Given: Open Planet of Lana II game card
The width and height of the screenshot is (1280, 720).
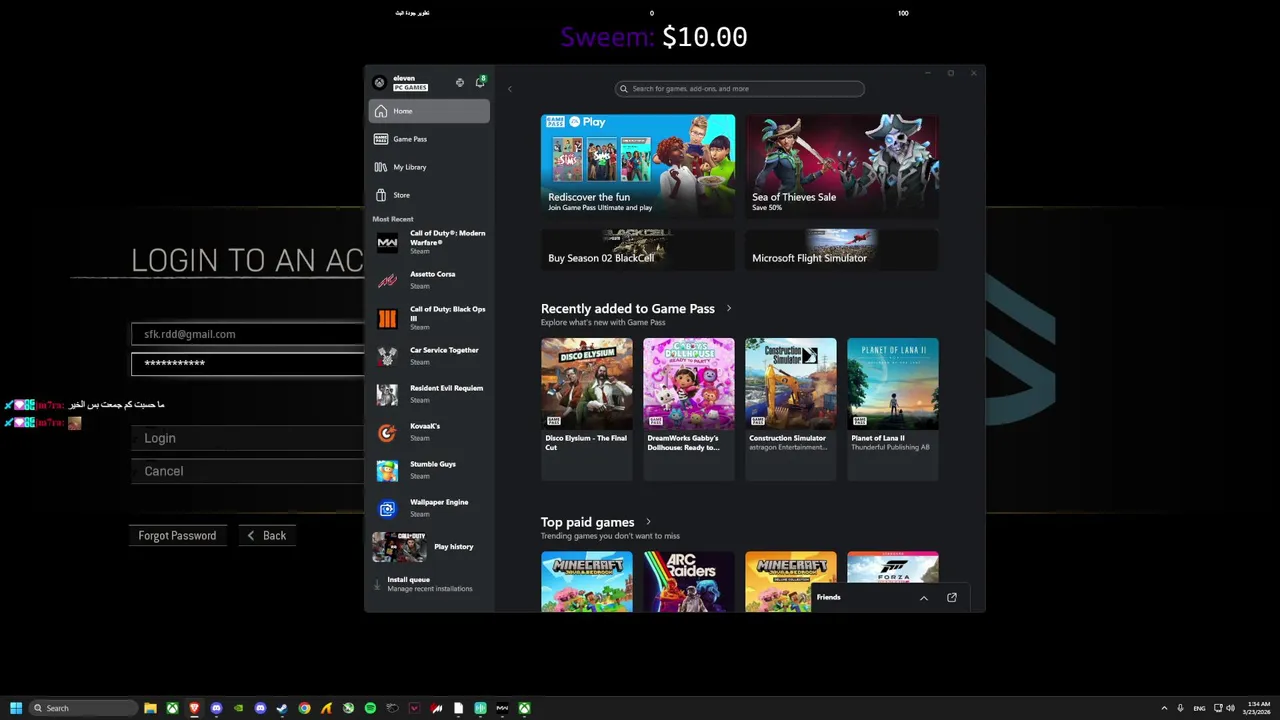Looking at the screenshot, I should (893, 408).
